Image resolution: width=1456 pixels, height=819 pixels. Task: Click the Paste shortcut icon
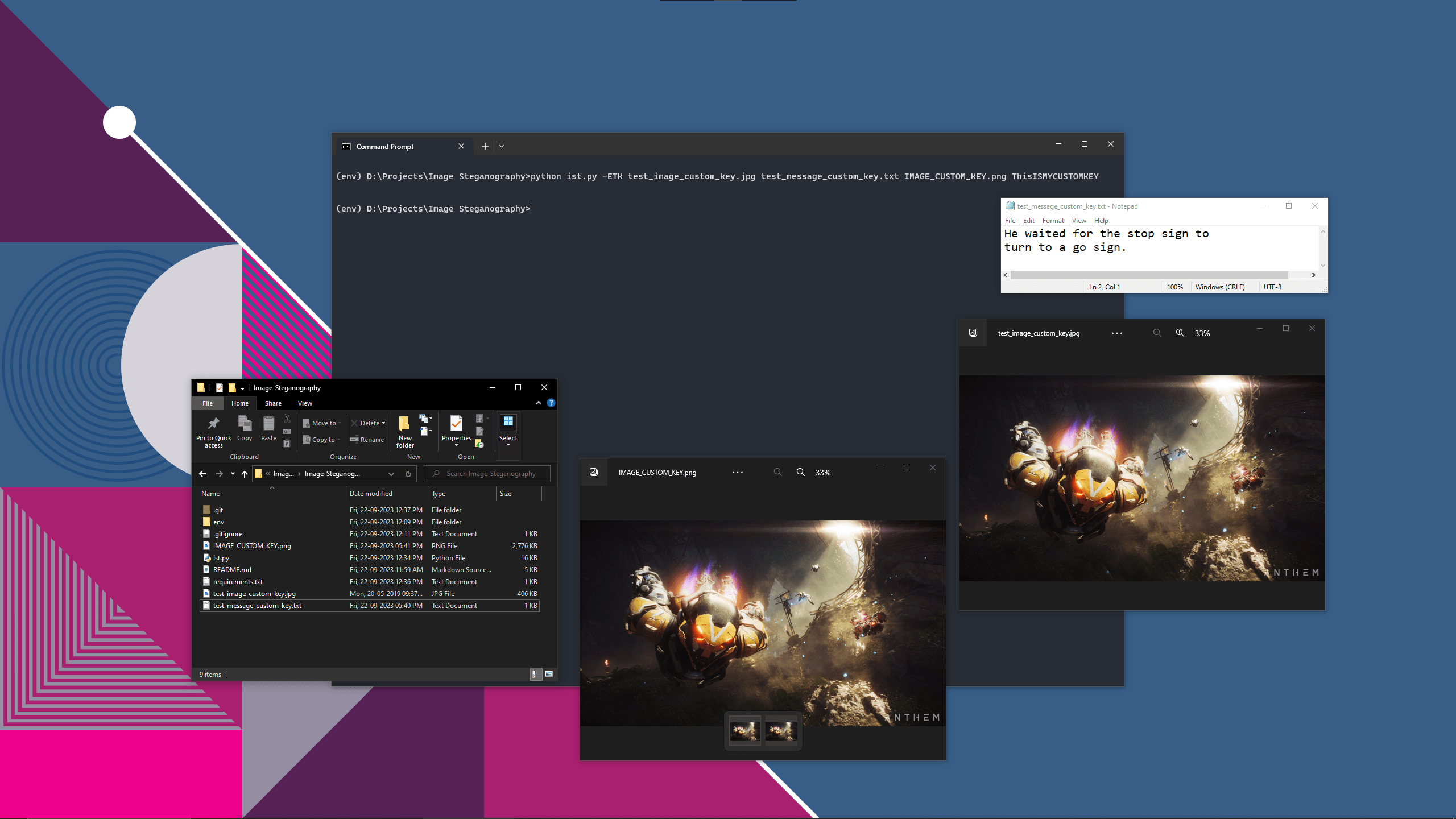coord(287,444)
